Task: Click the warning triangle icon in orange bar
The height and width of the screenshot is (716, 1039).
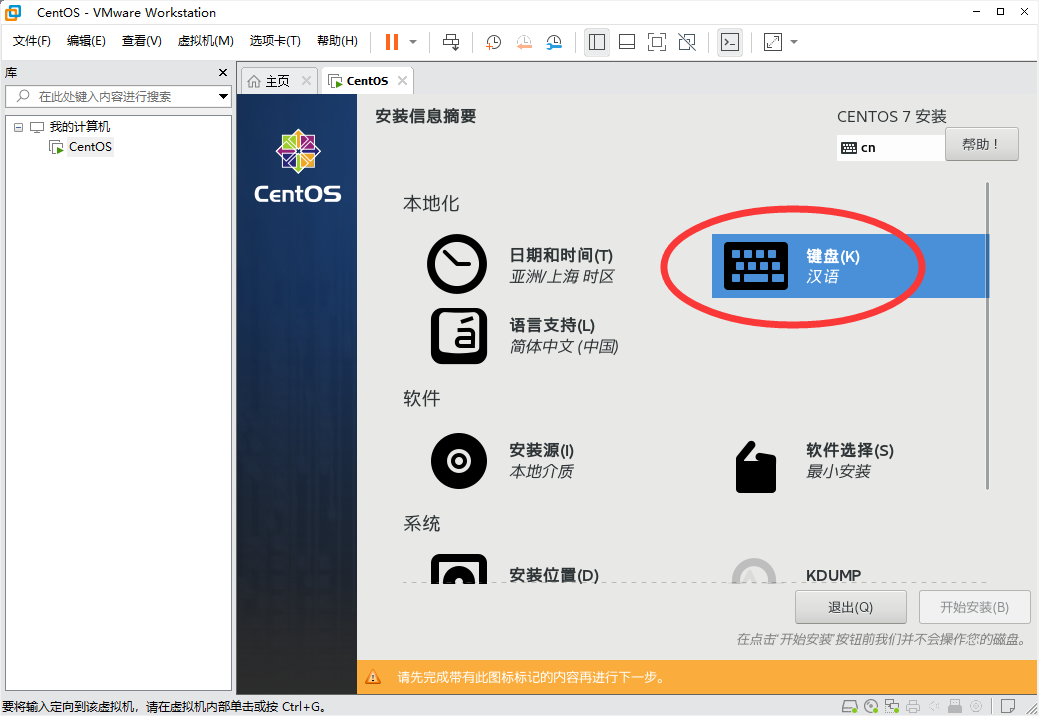Action: point(373,677)
